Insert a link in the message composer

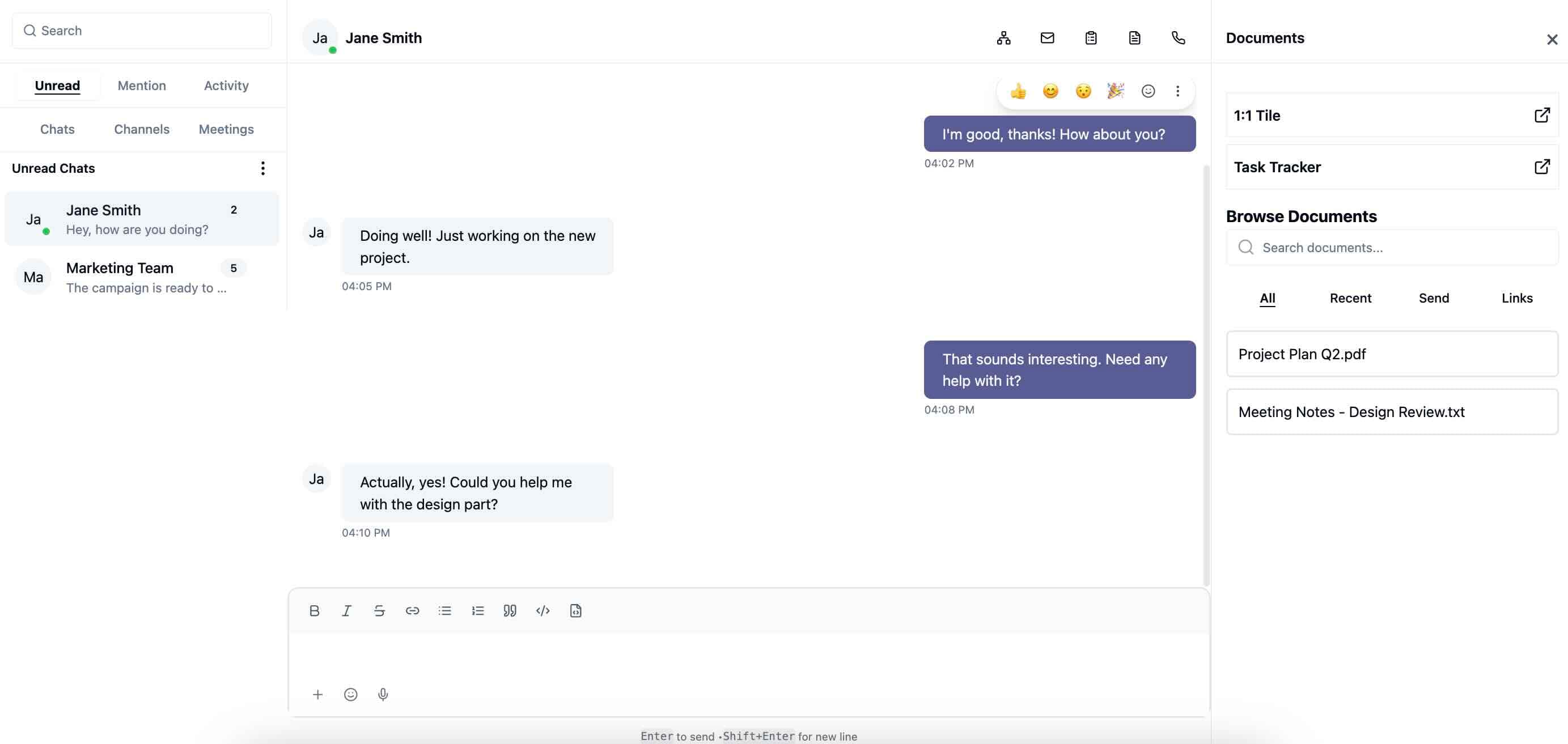coord(412,611)
